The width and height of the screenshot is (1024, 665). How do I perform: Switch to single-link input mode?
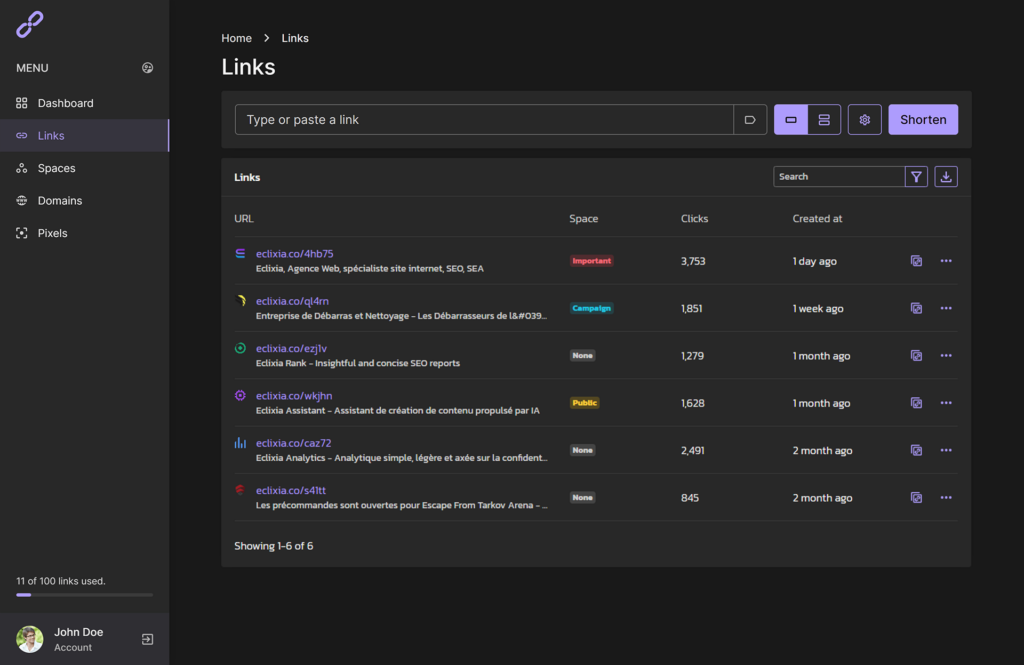pyautogui.click(x=791, y=120)
